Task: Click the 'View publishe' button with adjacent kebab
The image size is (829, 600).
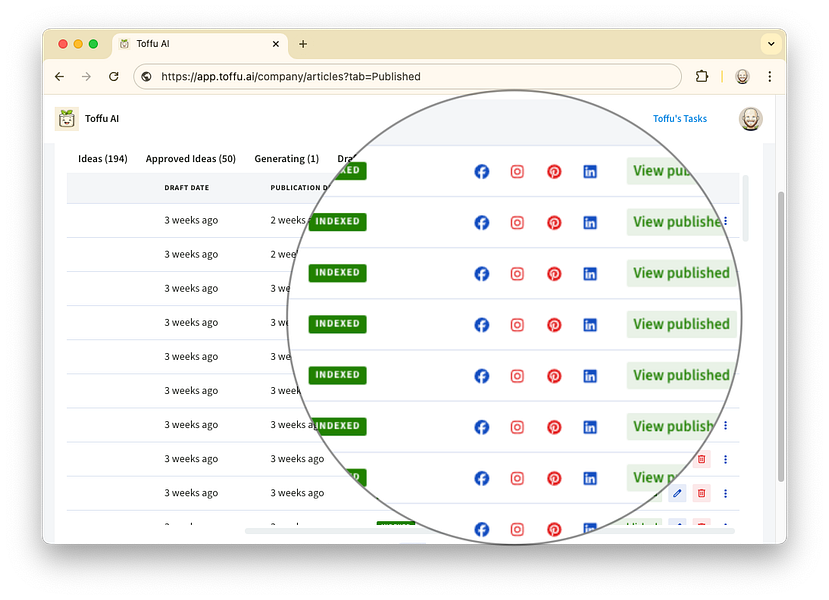Action: pyautogui.click(x=674, y=222)
